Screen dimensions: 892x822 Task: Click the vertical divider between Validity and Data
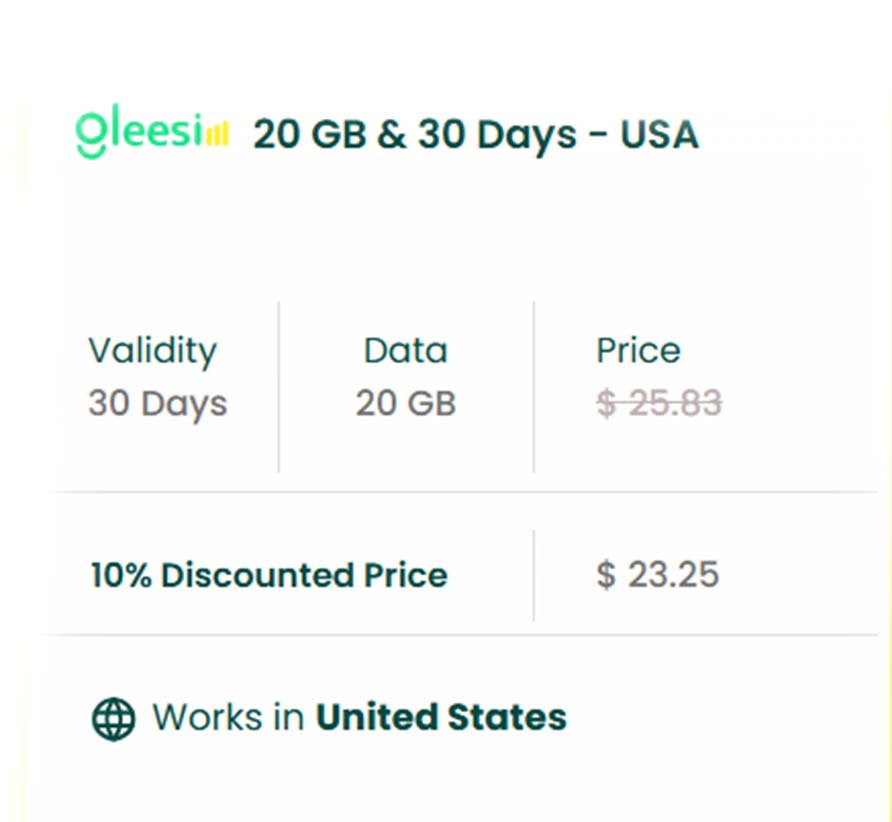278,386
